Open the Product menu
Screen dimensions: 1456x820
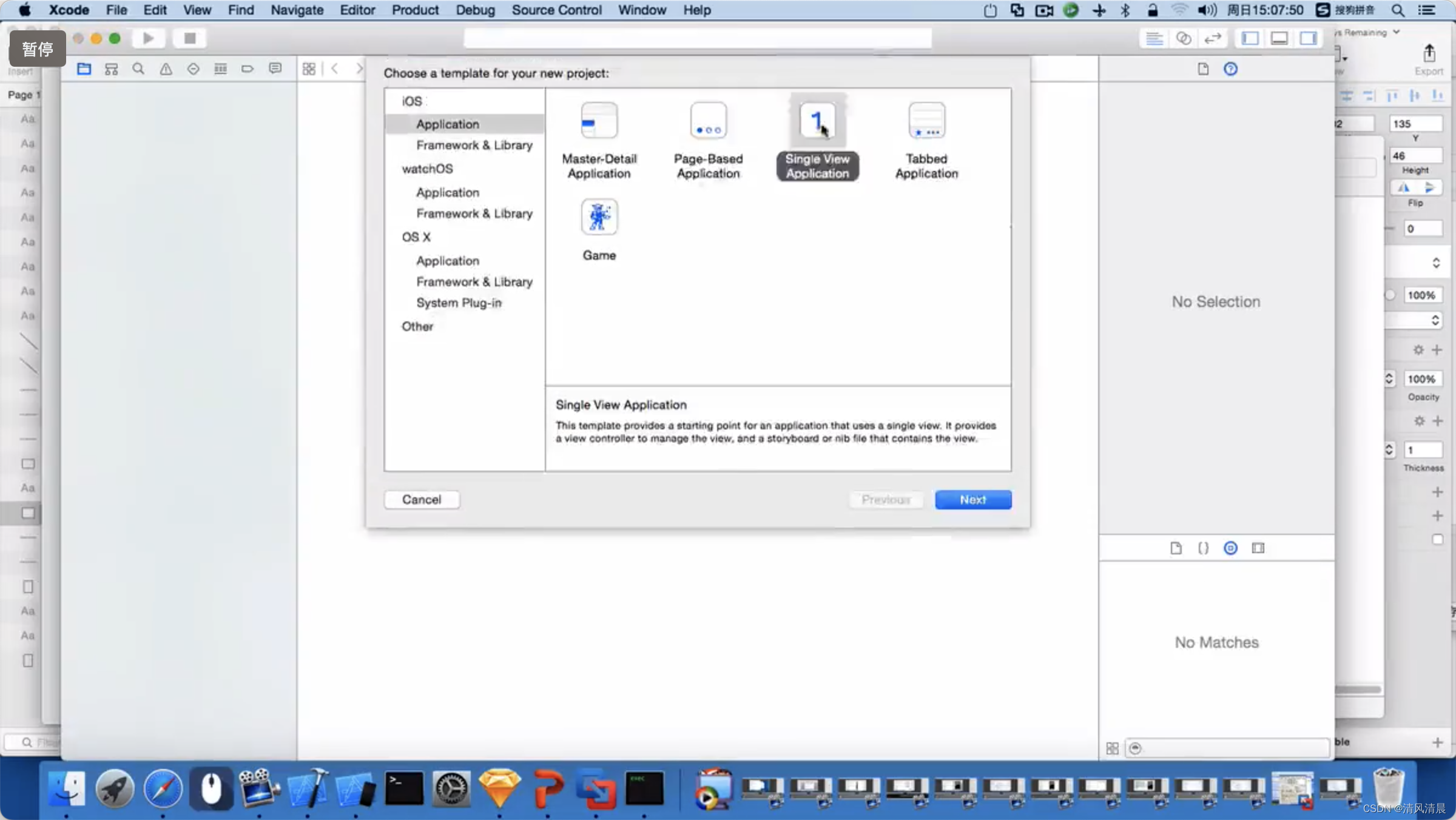tap(415, 10)
